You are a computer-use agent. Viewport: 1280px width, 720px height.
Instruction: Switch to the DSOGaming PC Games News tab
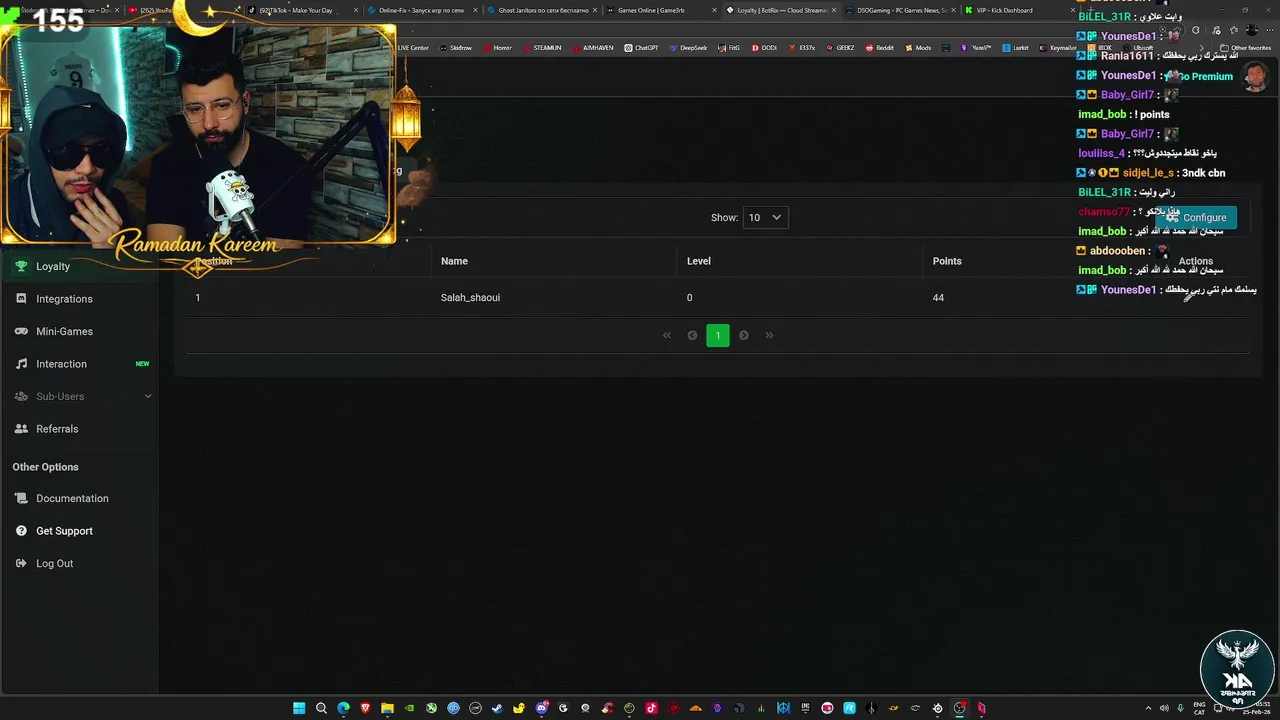(x=900, y=10)
